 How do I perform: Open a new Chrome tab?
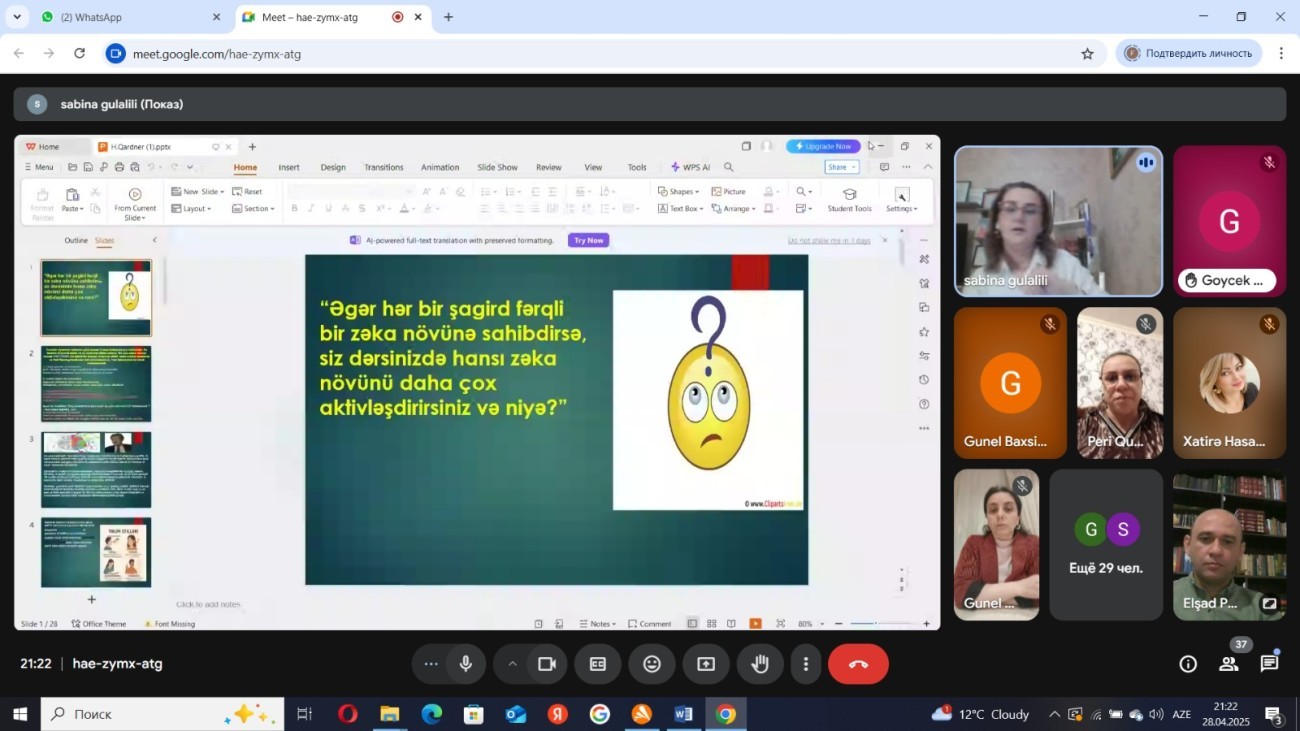pos(448,17)
